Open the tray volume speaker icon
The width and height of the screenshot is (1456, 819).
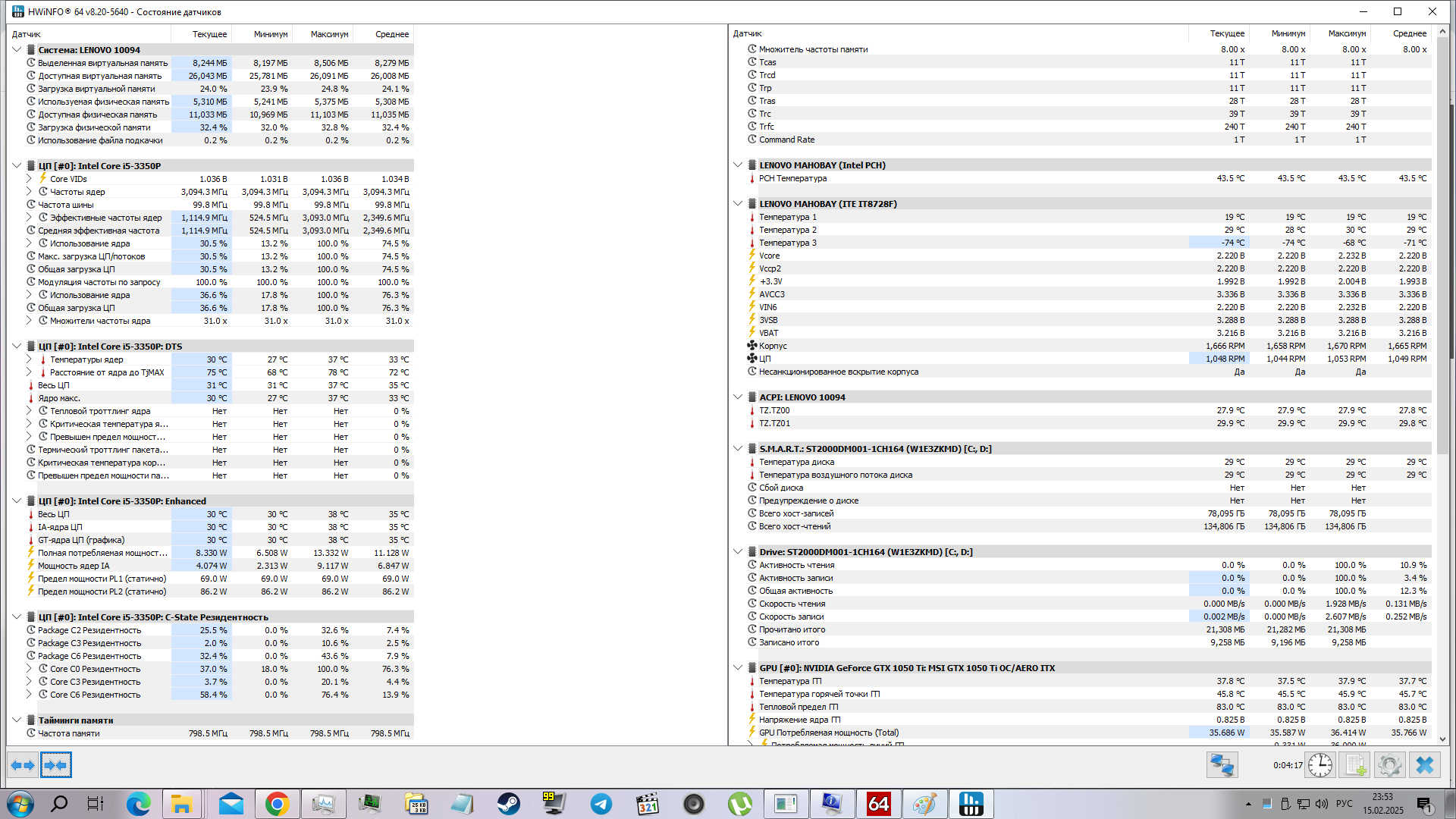coord(1322,804)
